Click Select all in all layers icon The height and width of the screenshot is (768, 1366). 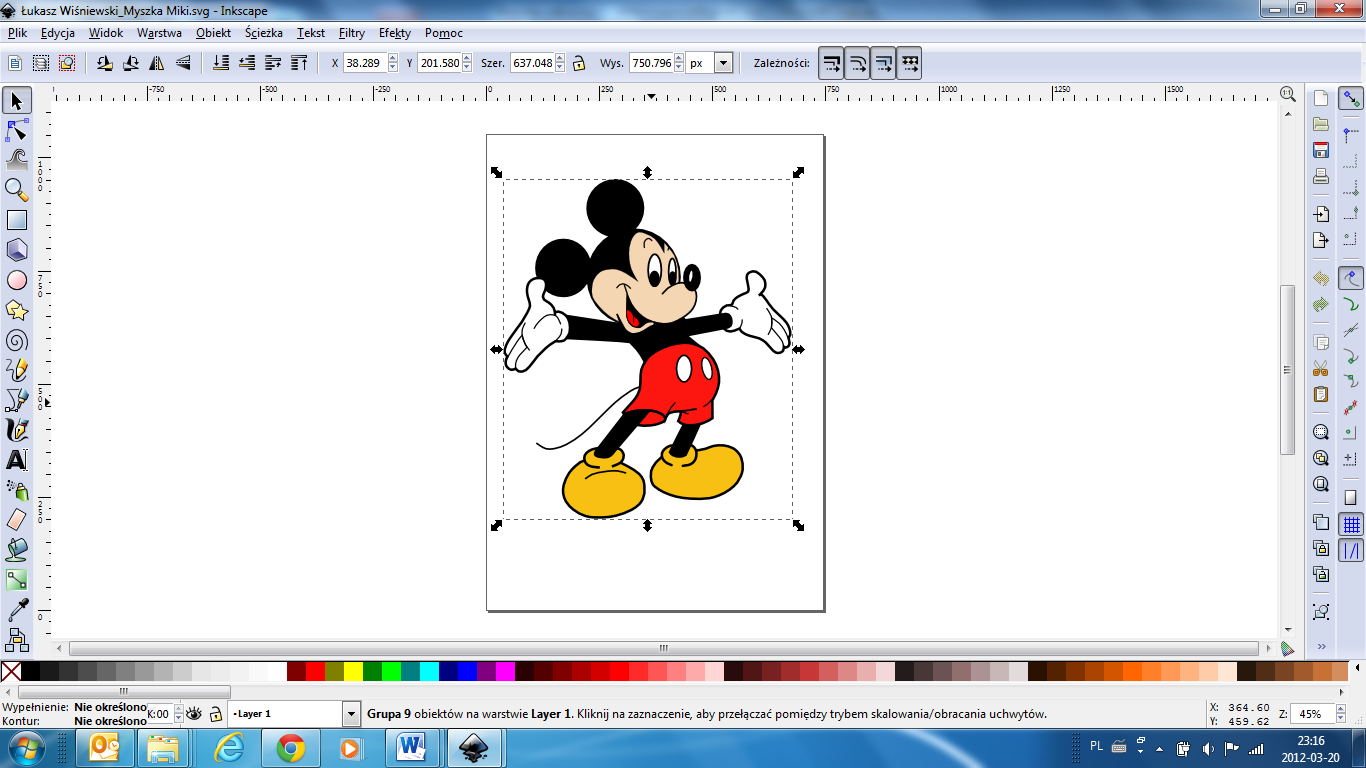pyautogui.click(x=41, y=63)
